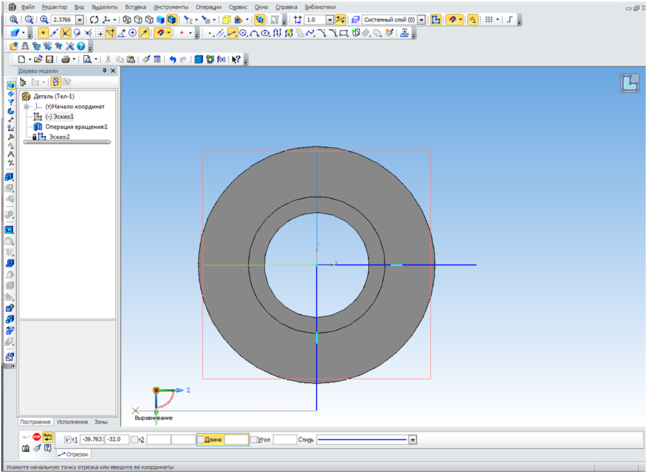Screen dimensions: 647x473
Task: Click the solid blue shaded display icon
Action: pyautogui.click(x=161, y=19)
